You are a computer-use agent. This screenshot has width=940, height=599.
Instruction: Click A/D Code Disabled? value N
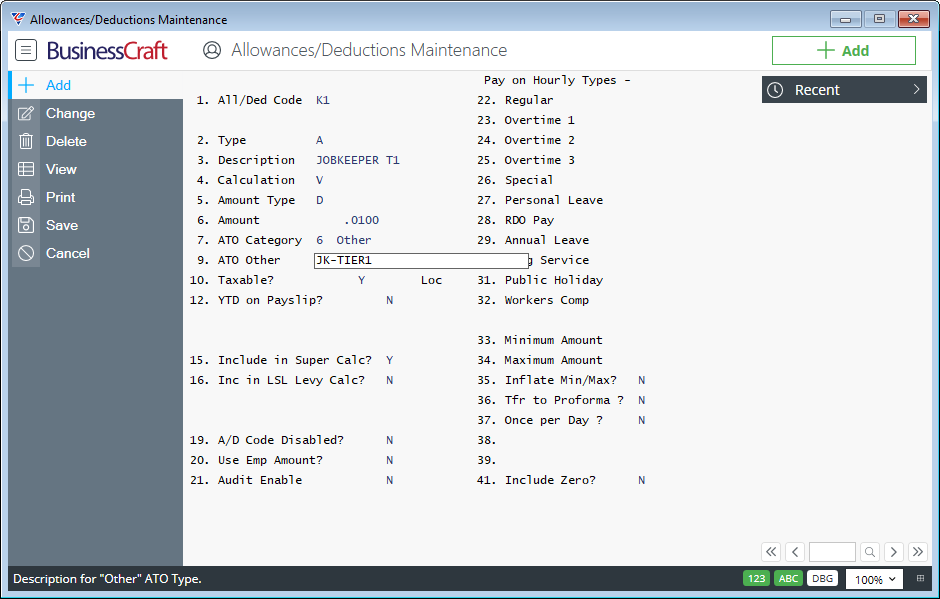click(390, 440)
